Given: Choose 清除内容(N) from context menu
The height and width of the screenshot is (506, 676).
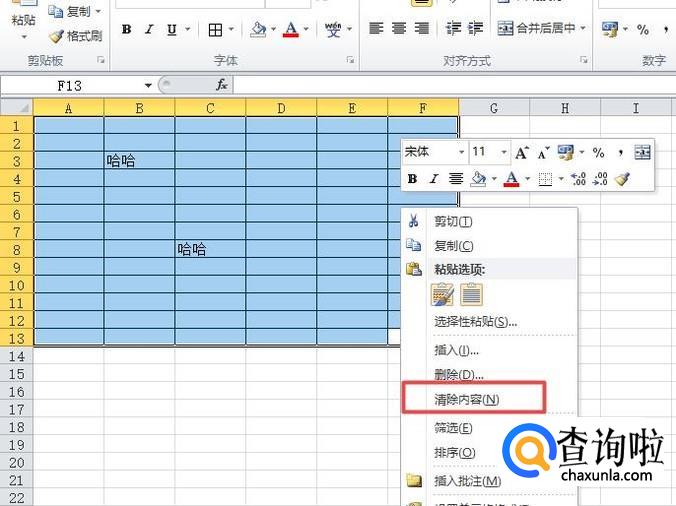Looking at the screenshot, I should pyautogui.click(x=489, y=400).
